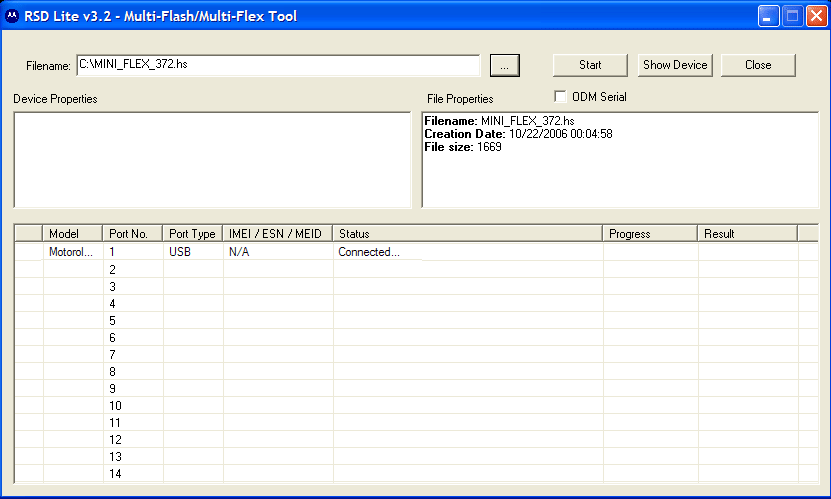Select the Motorol... model cell
831x499 pixels.
click(x=73, y=252)
